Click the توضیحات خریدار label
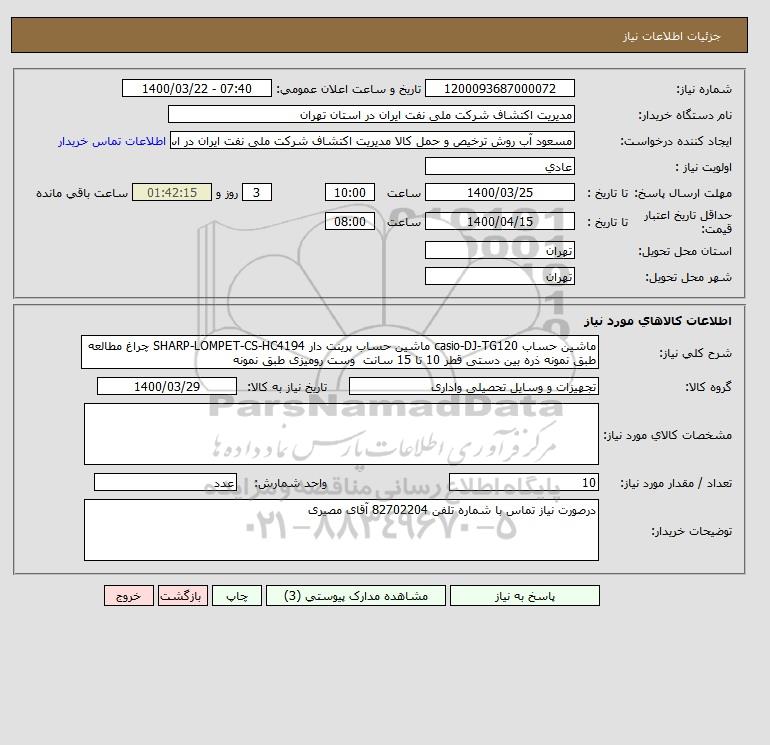The image size is (770, 745). pyautogui.click(x=691, y=531)
